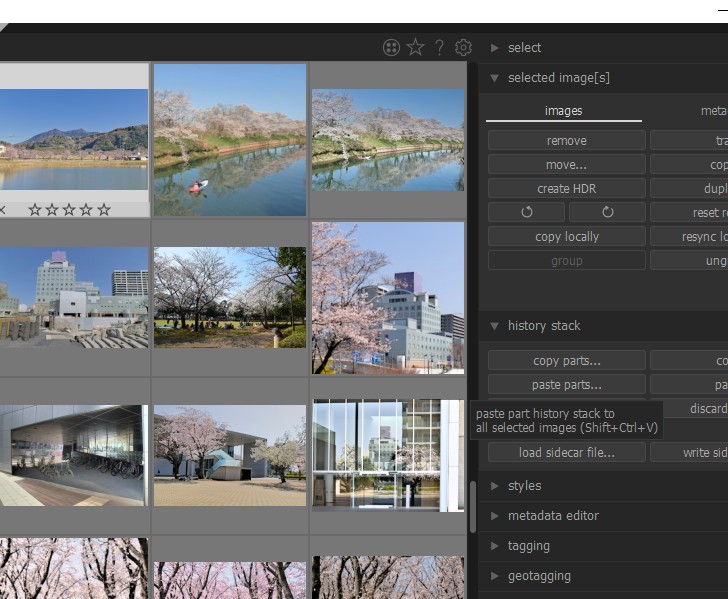Expand the select module
728x599 pixels.
[524, 48]
